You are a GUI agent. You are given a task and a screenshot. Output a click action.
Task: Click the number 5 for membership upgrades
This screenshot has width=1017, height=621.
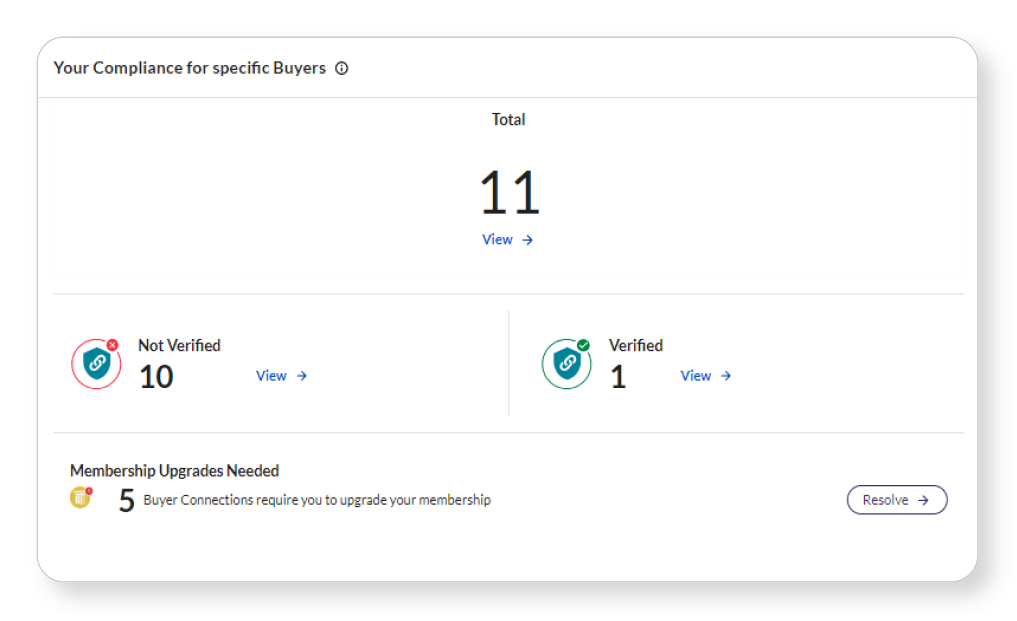point(126,500)
